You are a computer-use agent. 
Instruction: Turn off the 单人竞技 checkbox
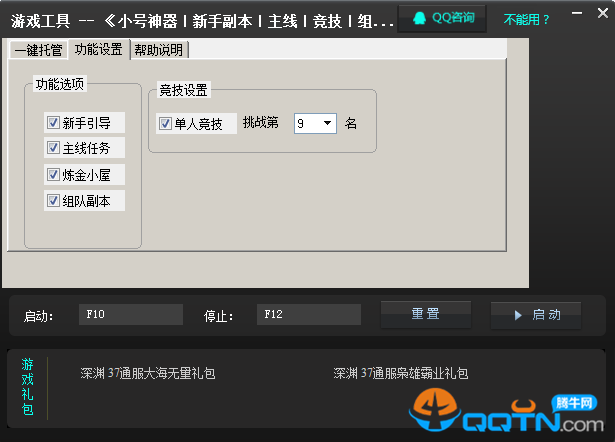tap(166, 124)
